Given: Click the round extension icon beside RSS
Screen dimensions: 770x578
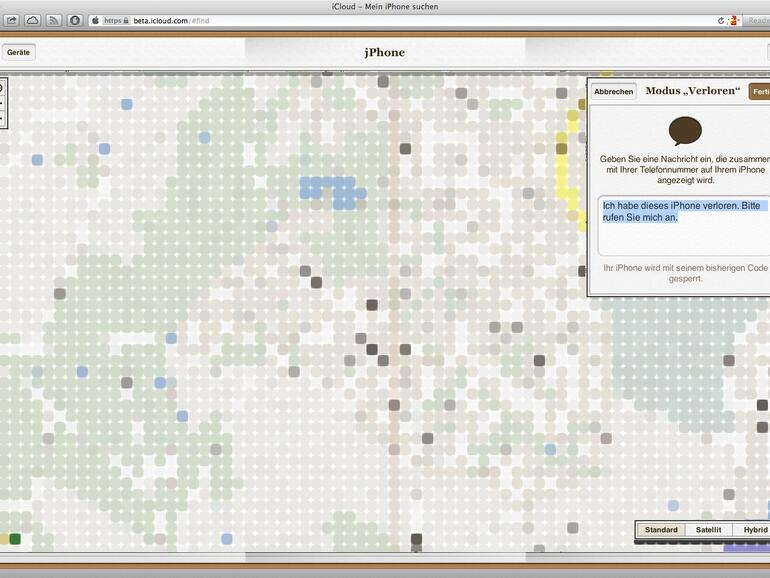Looking at the screenshot, I should (x=75, y=21).
